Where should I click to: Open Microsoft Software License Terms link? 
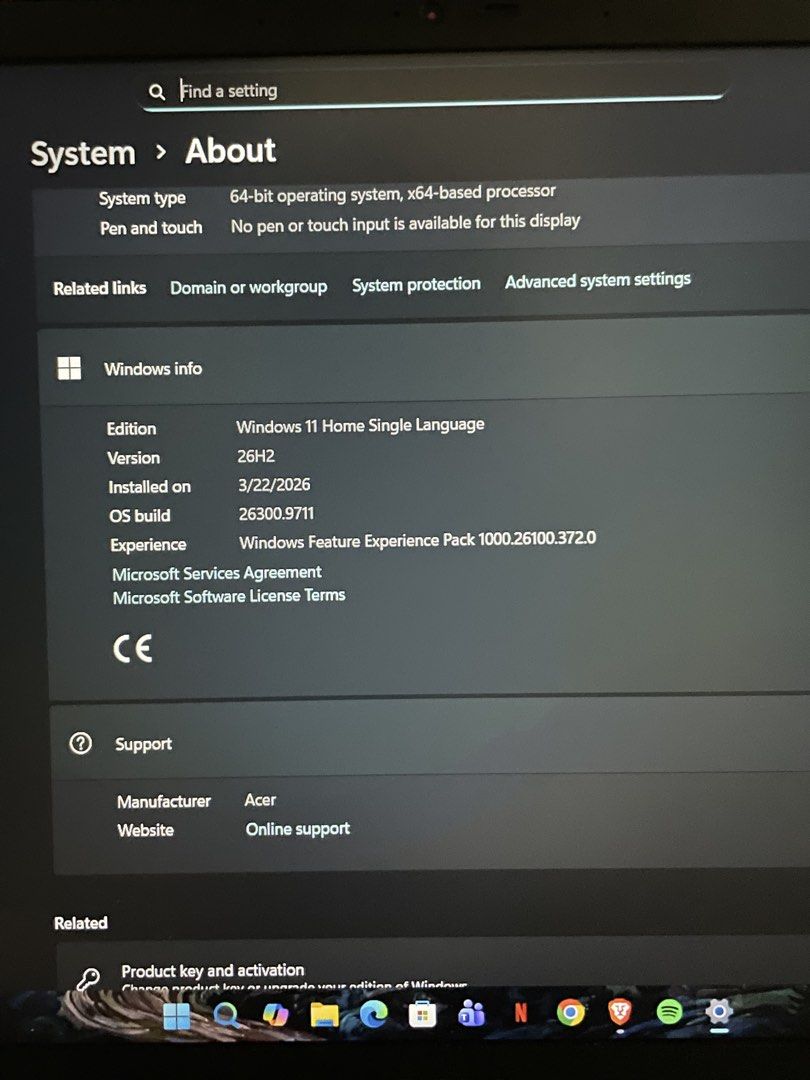229,596
